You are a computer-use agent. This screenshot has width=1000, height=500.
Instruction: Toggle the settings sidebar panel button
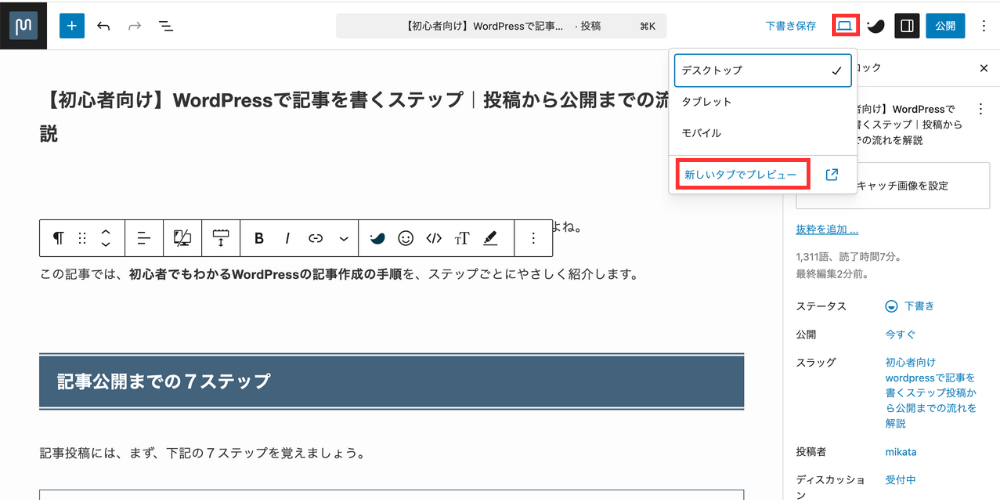(x=907, y=26)
